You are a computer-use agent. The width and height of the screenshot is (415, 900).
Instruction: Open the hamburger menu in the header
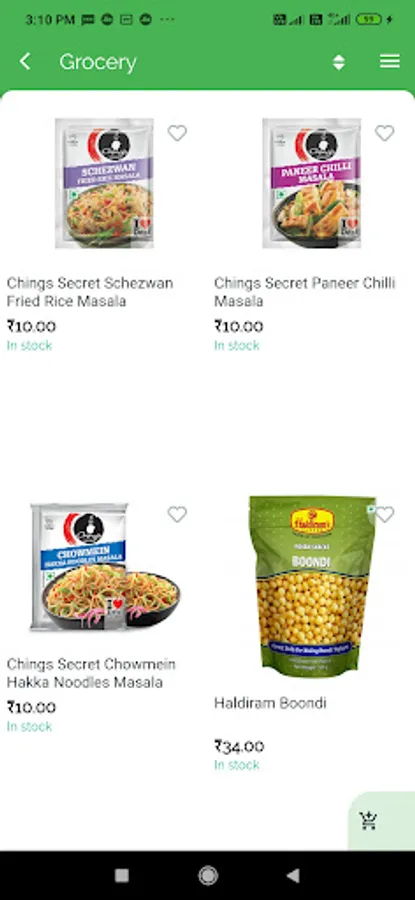click(390, 61)
